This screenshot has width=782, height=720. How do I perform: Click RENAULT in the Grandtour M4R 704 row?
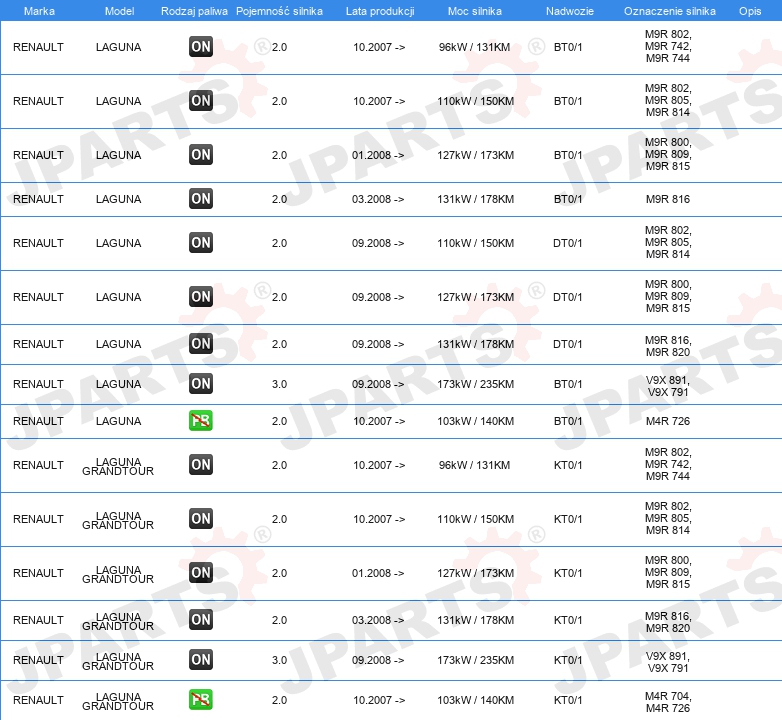[38, 701]
